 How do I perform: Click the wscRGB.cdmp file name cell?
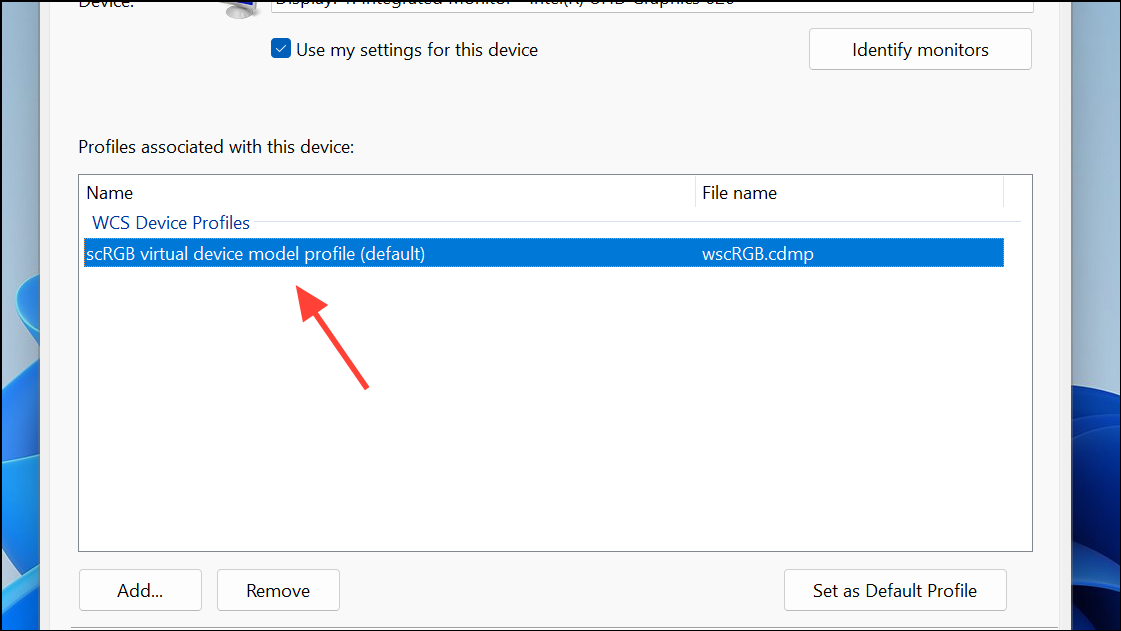click(758, 254)
